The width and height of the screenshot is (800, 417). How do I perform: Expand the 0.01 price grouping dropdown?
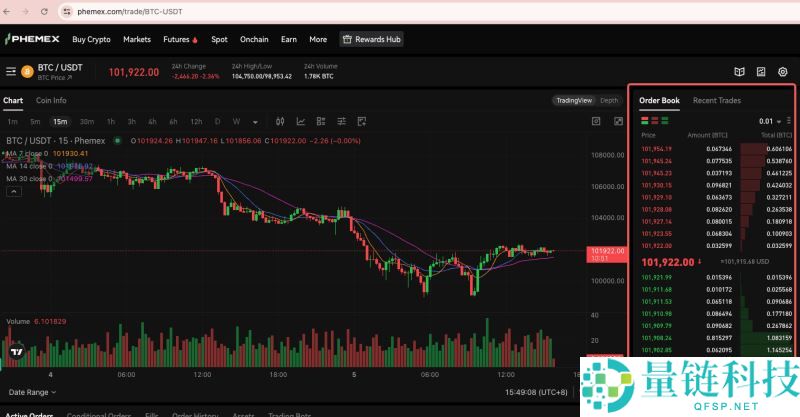point(768,121)
